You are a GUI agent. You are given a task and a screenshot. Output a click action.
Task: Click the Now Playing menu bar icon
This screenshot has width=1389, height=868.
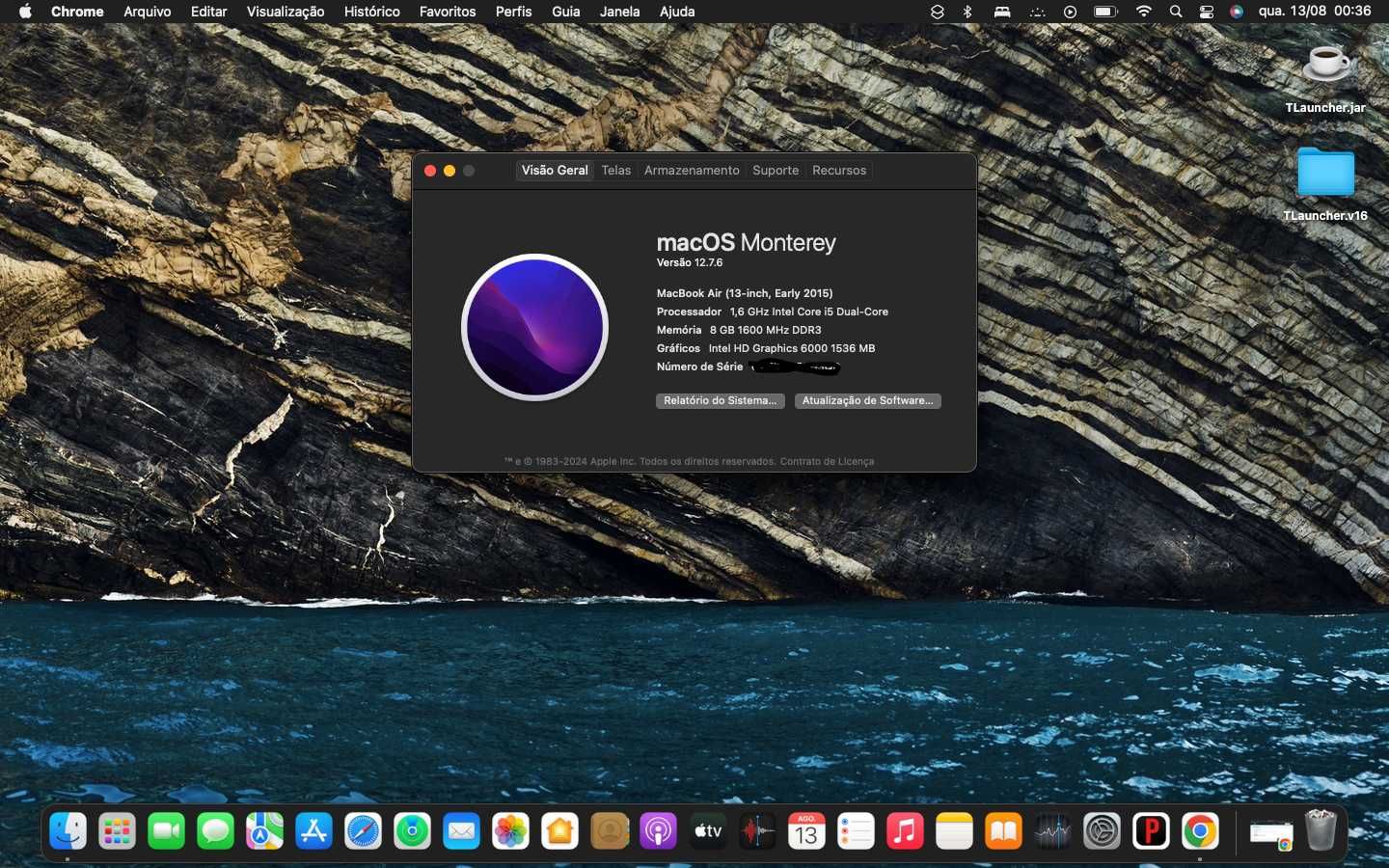click(1071, 12)
